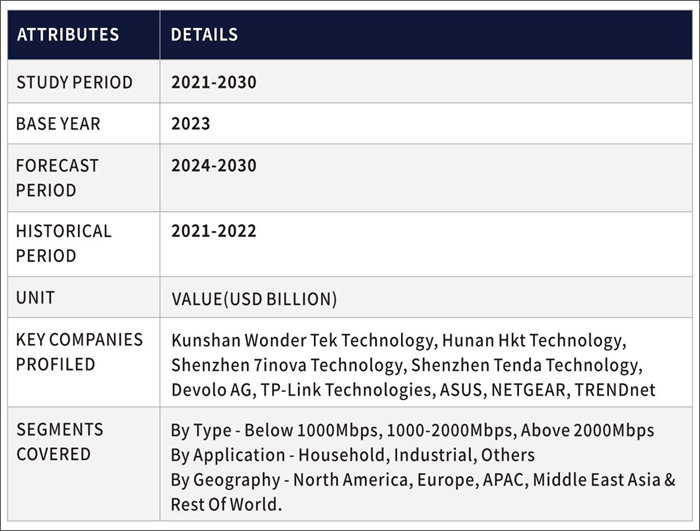Select the KEY COMPANIES PROFILED label
This screenshot has width=700, height=531.
coord(79,352)
